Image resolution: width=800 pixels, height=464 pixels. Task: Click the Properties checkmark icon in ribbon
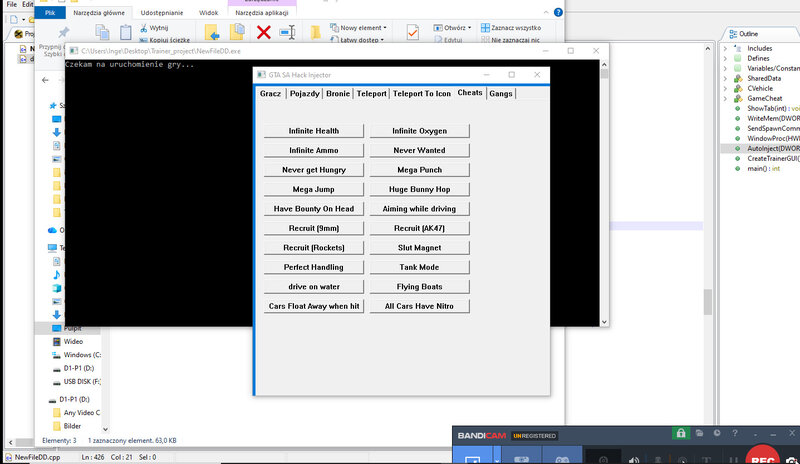coord(413,33)
